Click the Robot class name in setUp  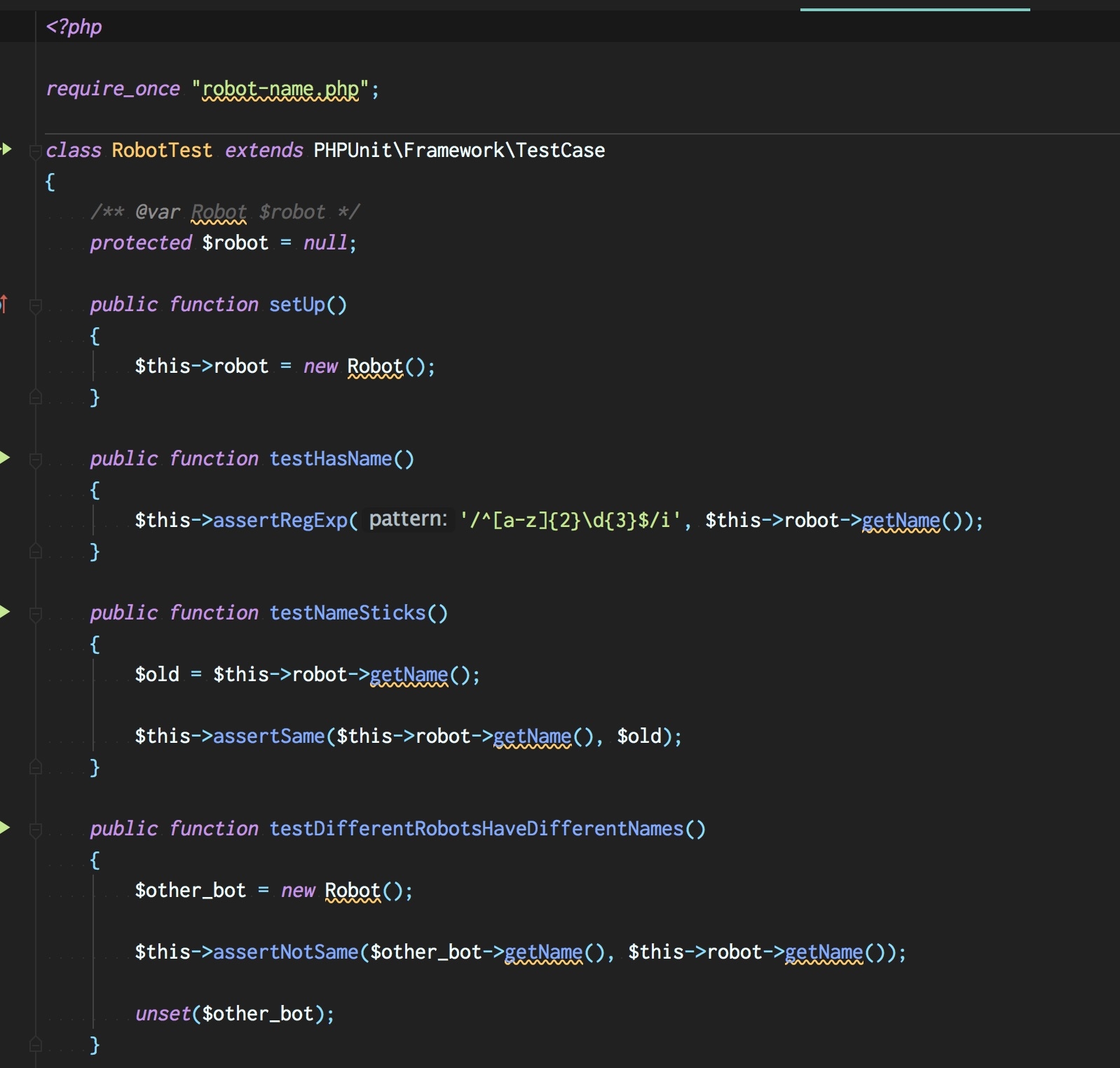(x=375, y=366)
